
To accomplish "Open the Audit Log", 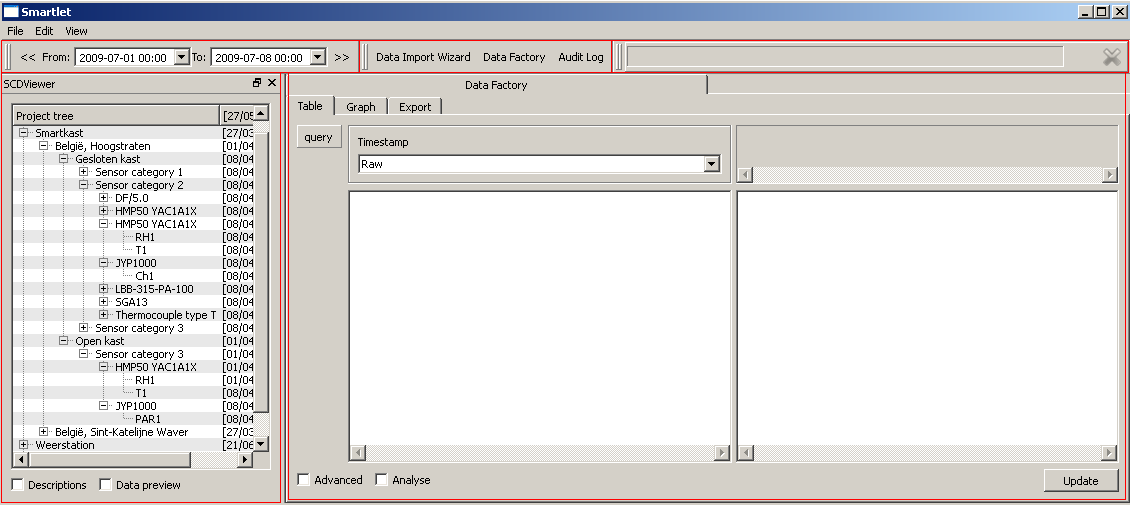I will (581, 57).
